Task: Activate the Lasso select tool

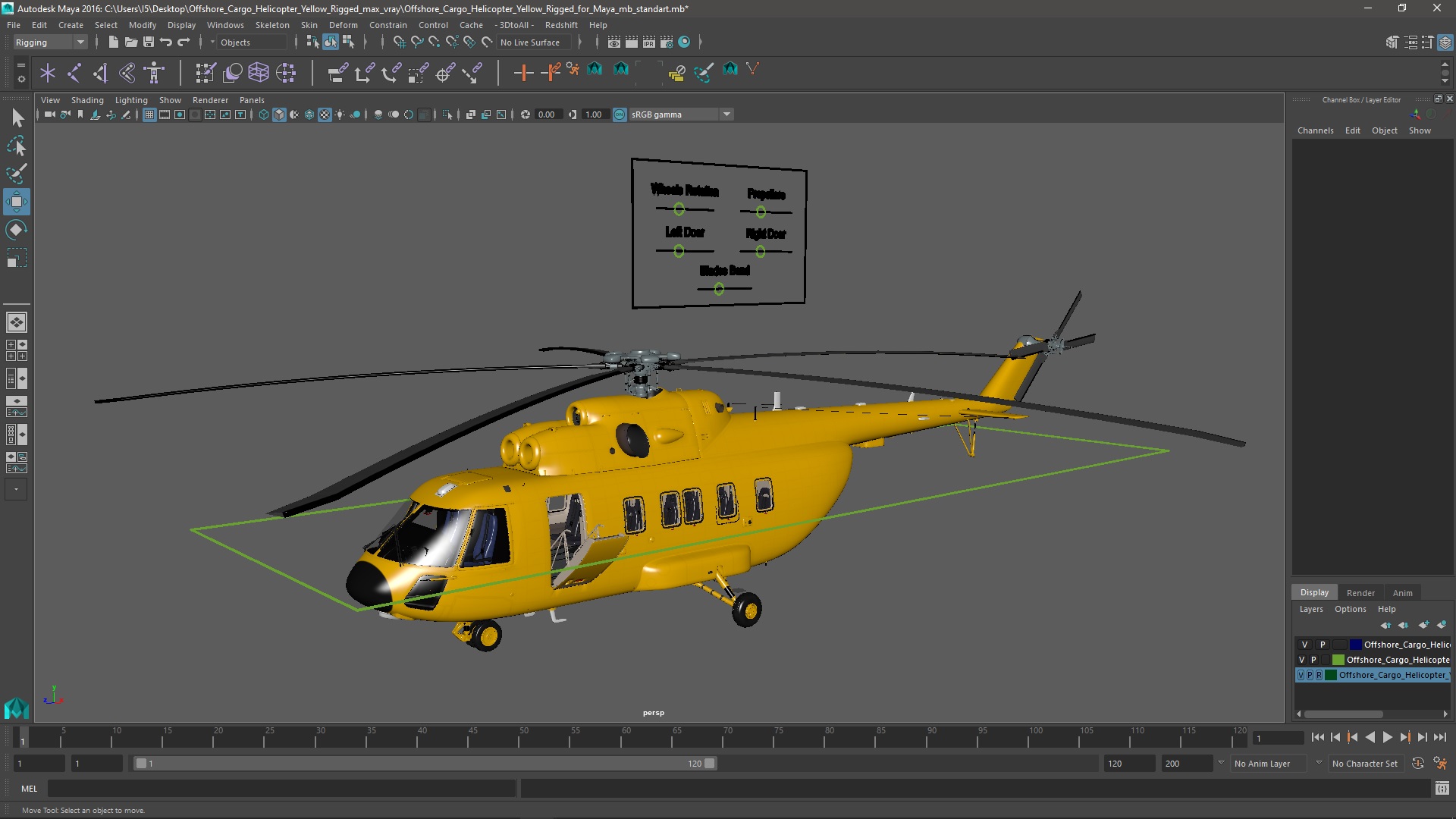Action: (17, 146)
